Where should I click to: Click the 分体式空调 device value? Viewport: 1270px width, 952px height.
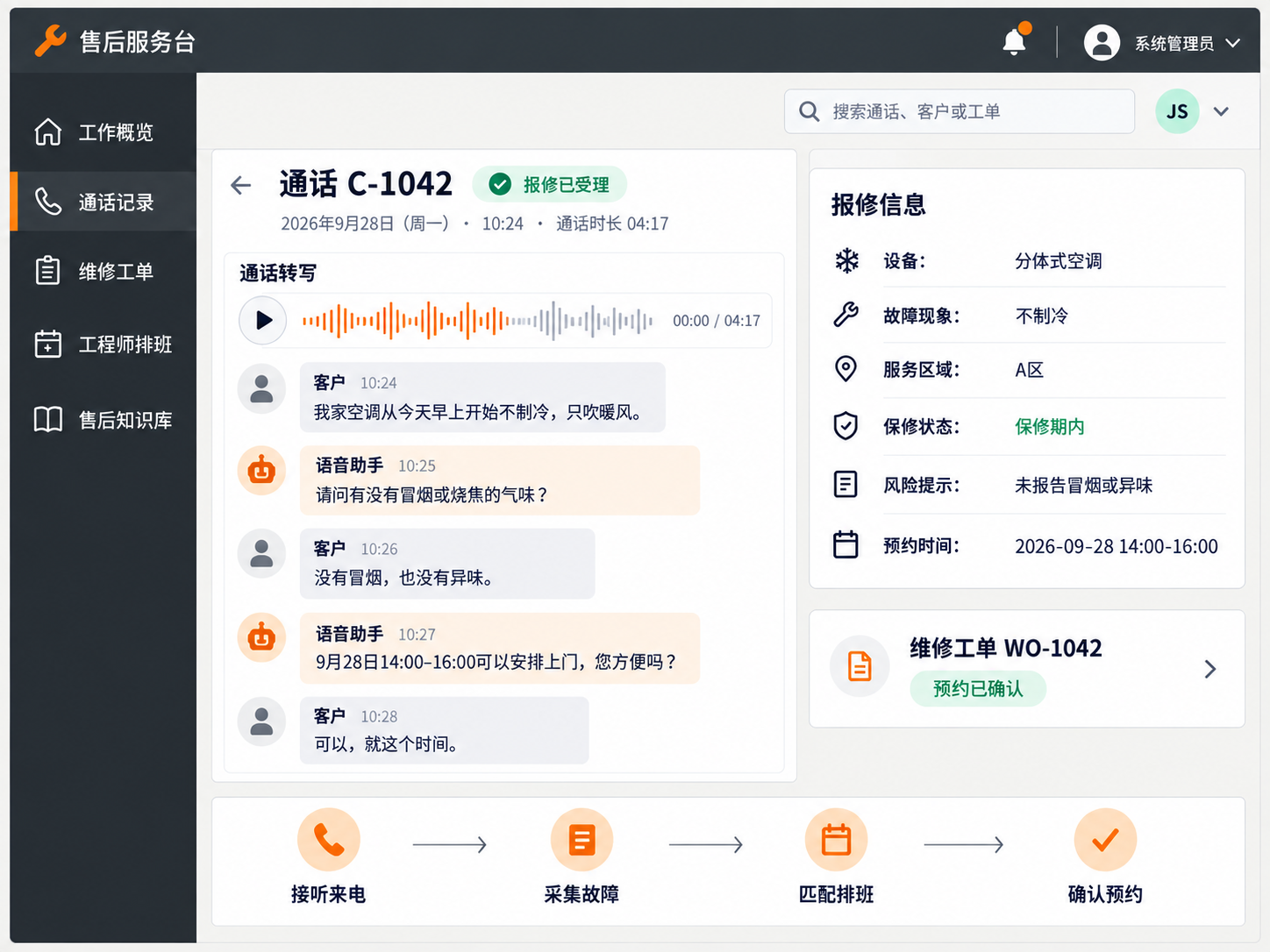[1059, 261]
